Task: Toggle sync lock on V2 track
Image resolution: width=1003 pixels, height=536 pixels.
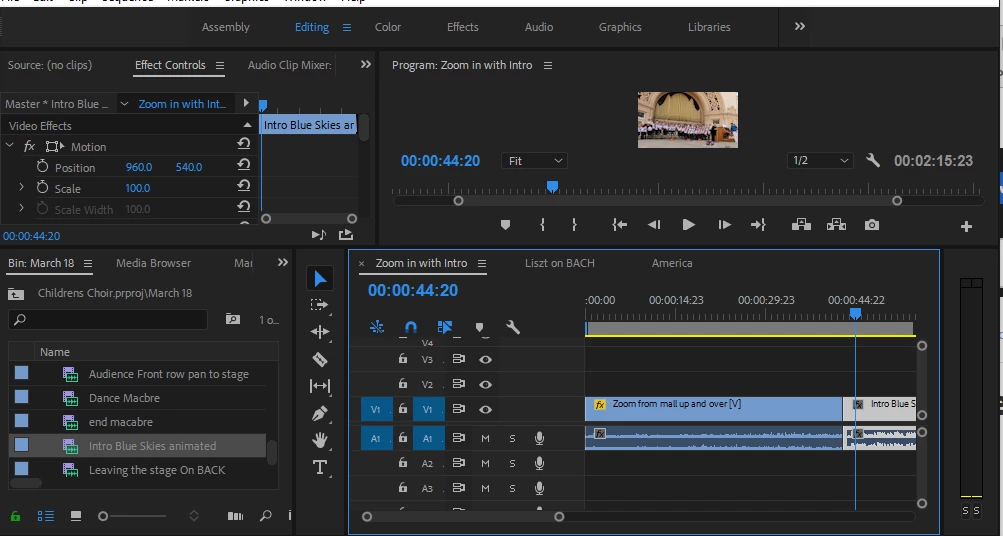Action: point(459,384)
